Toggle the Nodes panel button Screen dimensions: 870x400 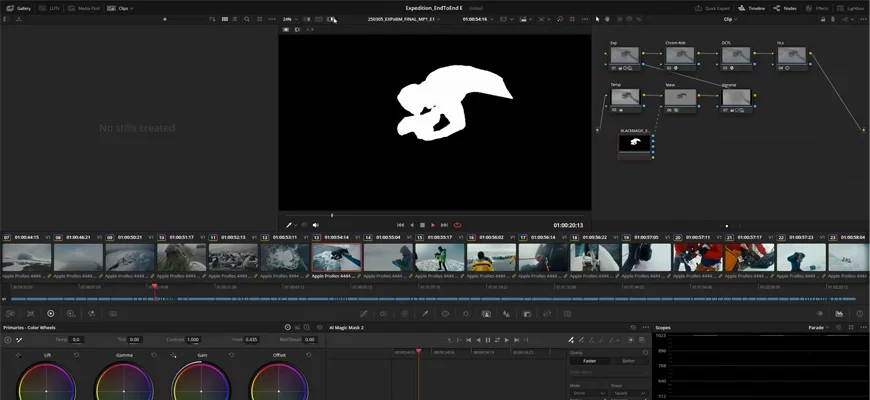click(785, 8)
